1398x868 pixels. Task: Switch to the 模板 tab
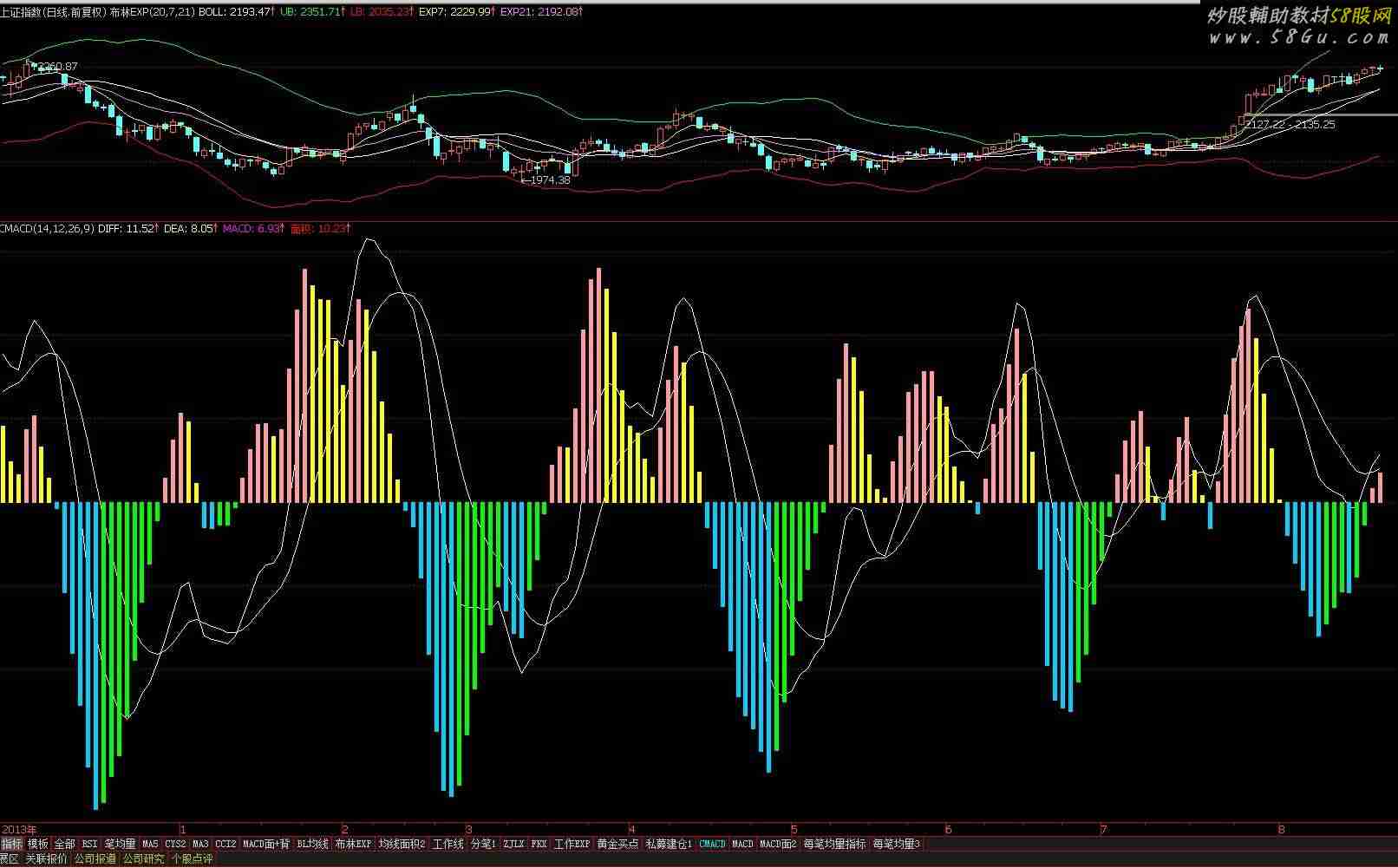tap(38, 844)
